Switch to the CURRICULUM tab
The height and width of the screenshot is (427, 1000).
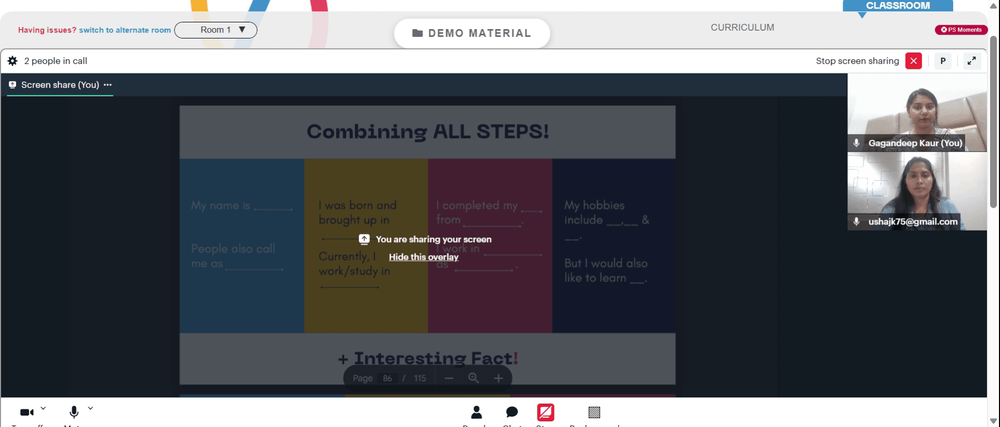click(x=742, y=27)
